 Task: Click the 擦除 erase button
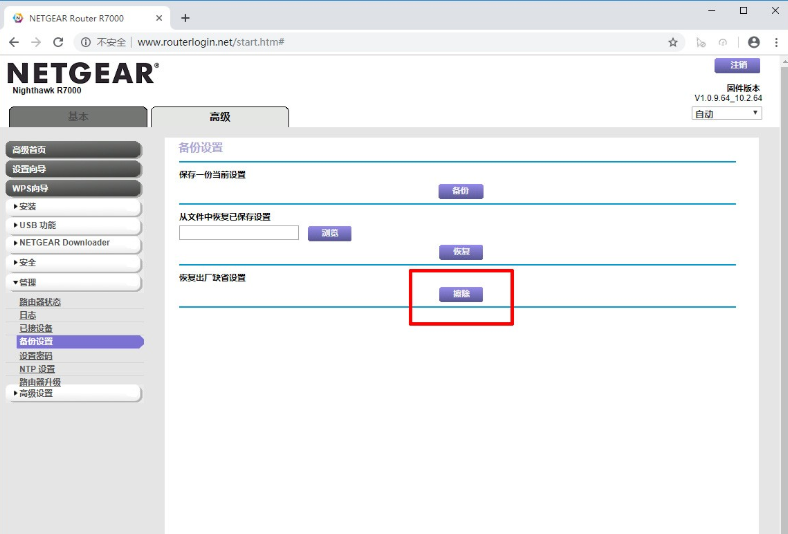[x=461, y=294]
